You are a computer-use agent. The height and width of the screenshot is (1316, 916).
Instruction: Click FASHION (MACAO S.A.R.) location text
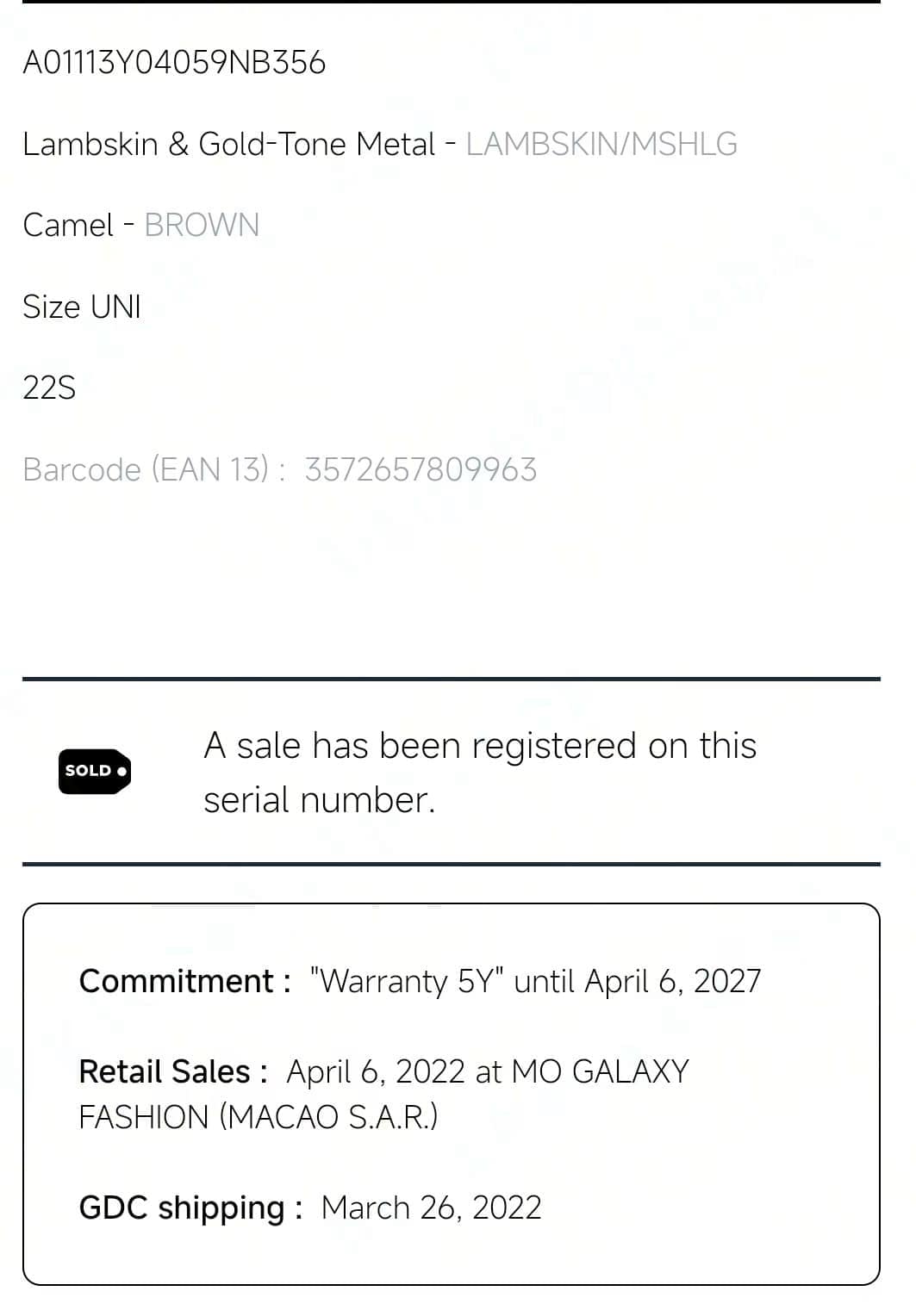click(259, 1117)
